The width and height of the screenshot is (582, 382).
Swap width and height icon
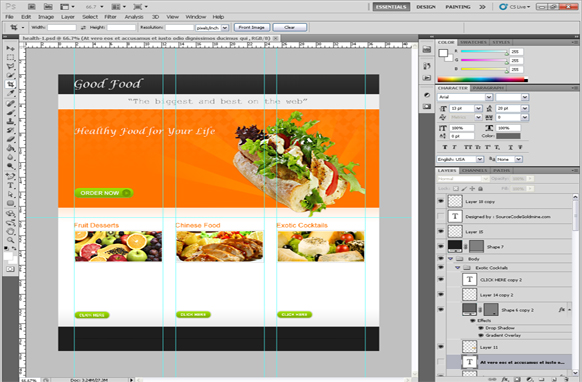tap(83, 27)
